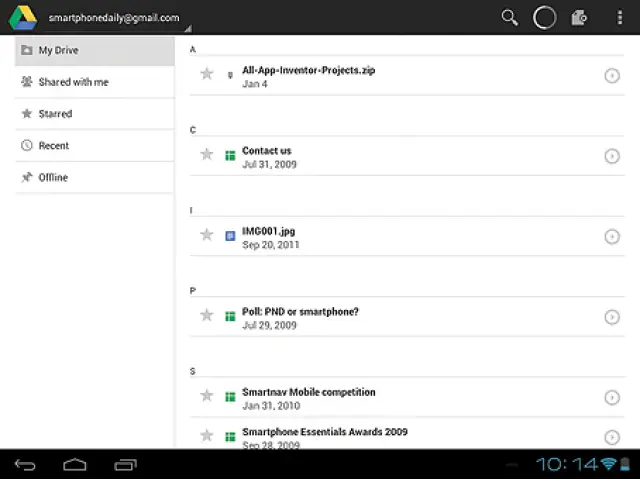
Task: Tap the clock in the system bar
Action: (x=566, y=464)
